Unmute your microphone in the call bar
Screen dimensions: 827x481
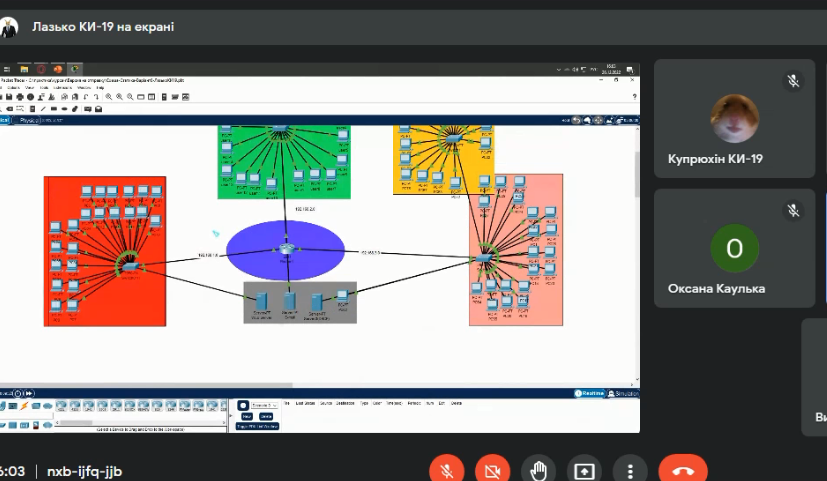point(446,469)
